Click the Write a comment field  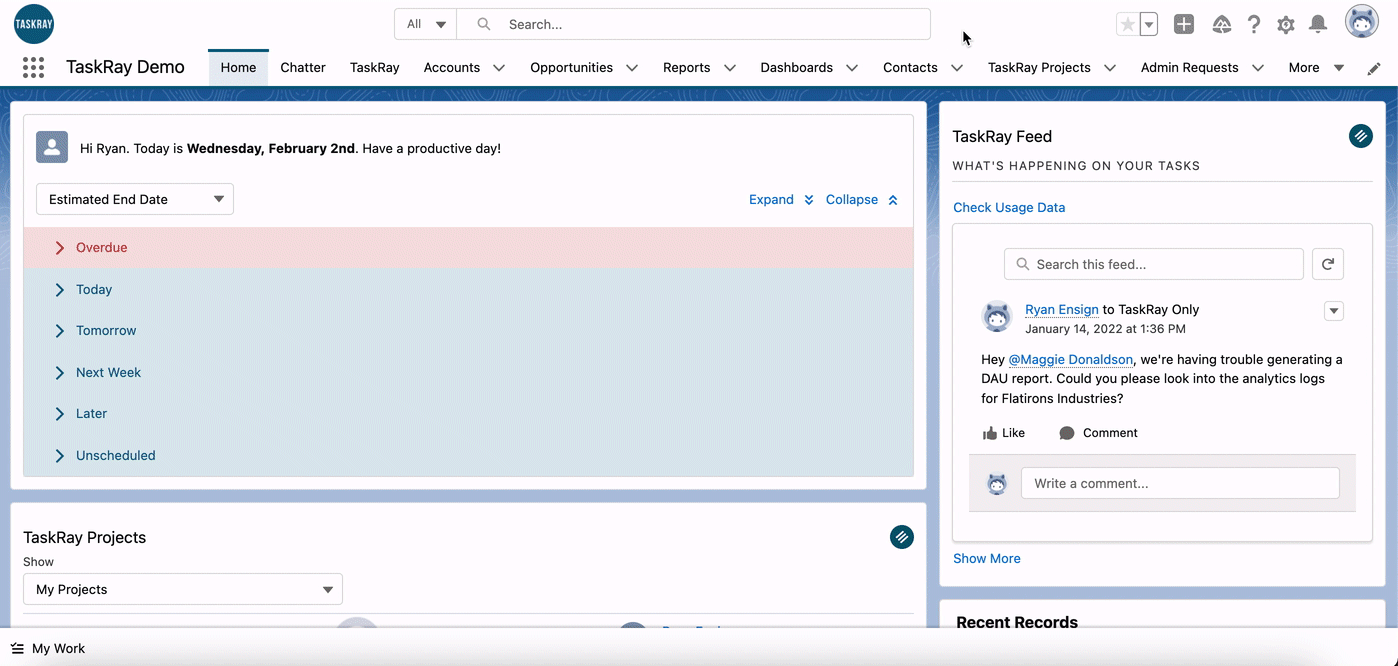point(1180,483)
